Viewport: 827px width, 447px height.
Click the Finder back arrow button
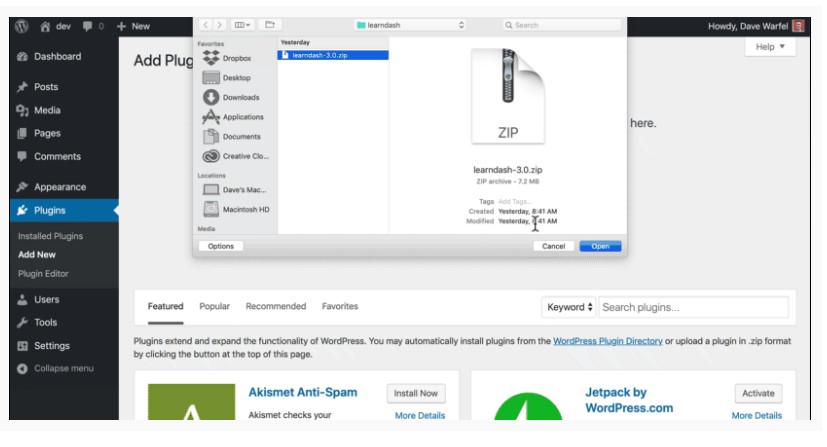[206, 25]
